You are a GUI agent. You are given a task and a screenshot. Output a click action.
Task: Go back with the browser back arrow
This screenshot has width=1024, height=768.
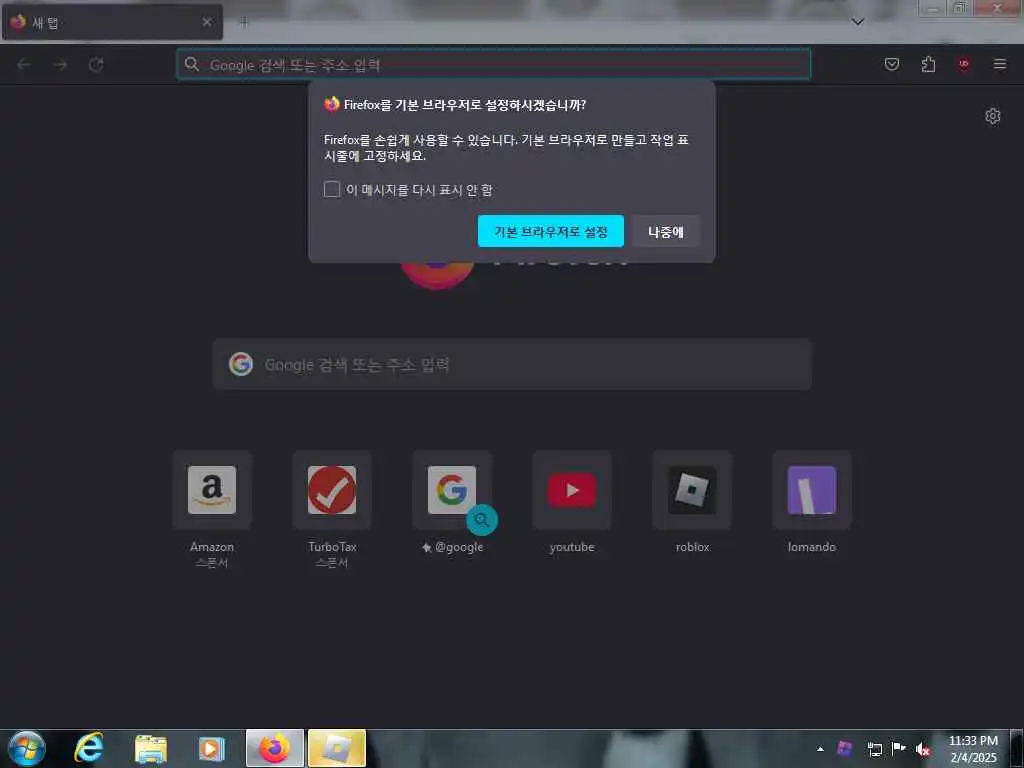click(x=24, y=64)
